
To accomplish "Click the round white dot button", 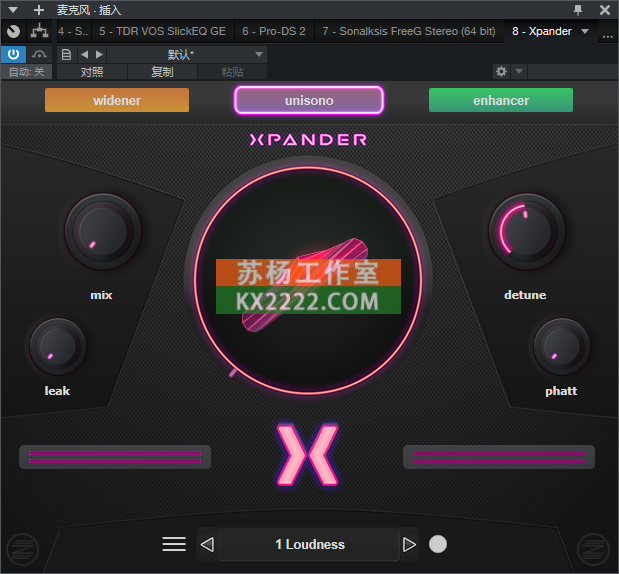I will pyautogui.click(x=438, y=544).
